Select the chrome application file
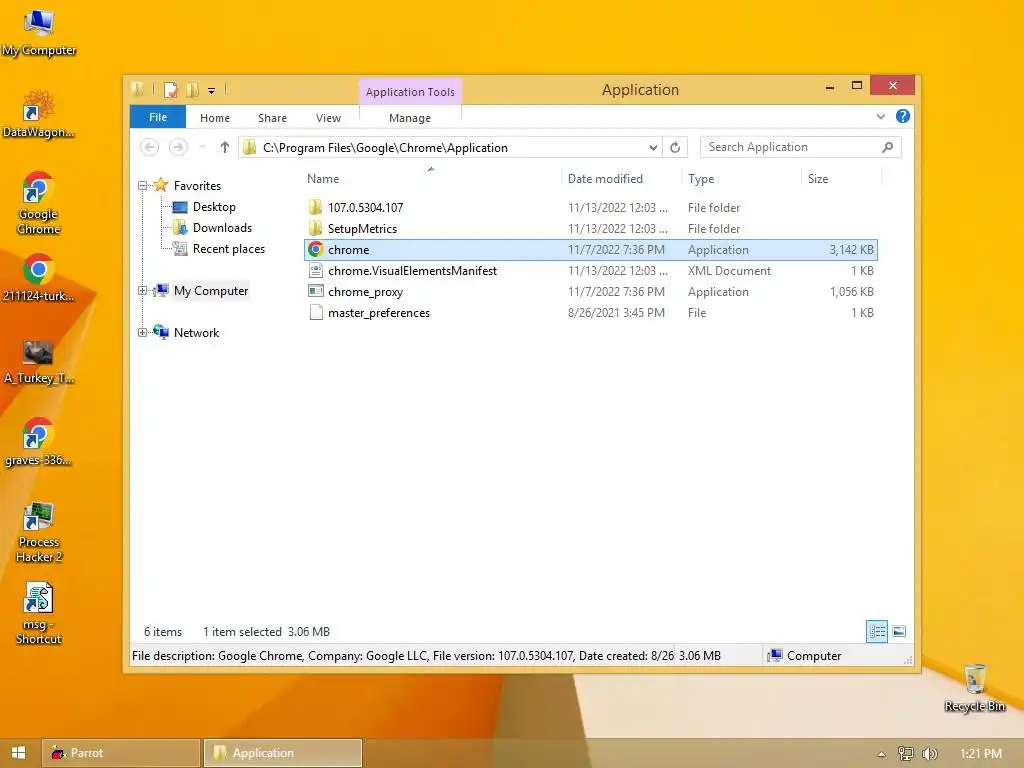The height and width of the screenshot is (768, 1024). pyautogui.click(x=591, y=249)
